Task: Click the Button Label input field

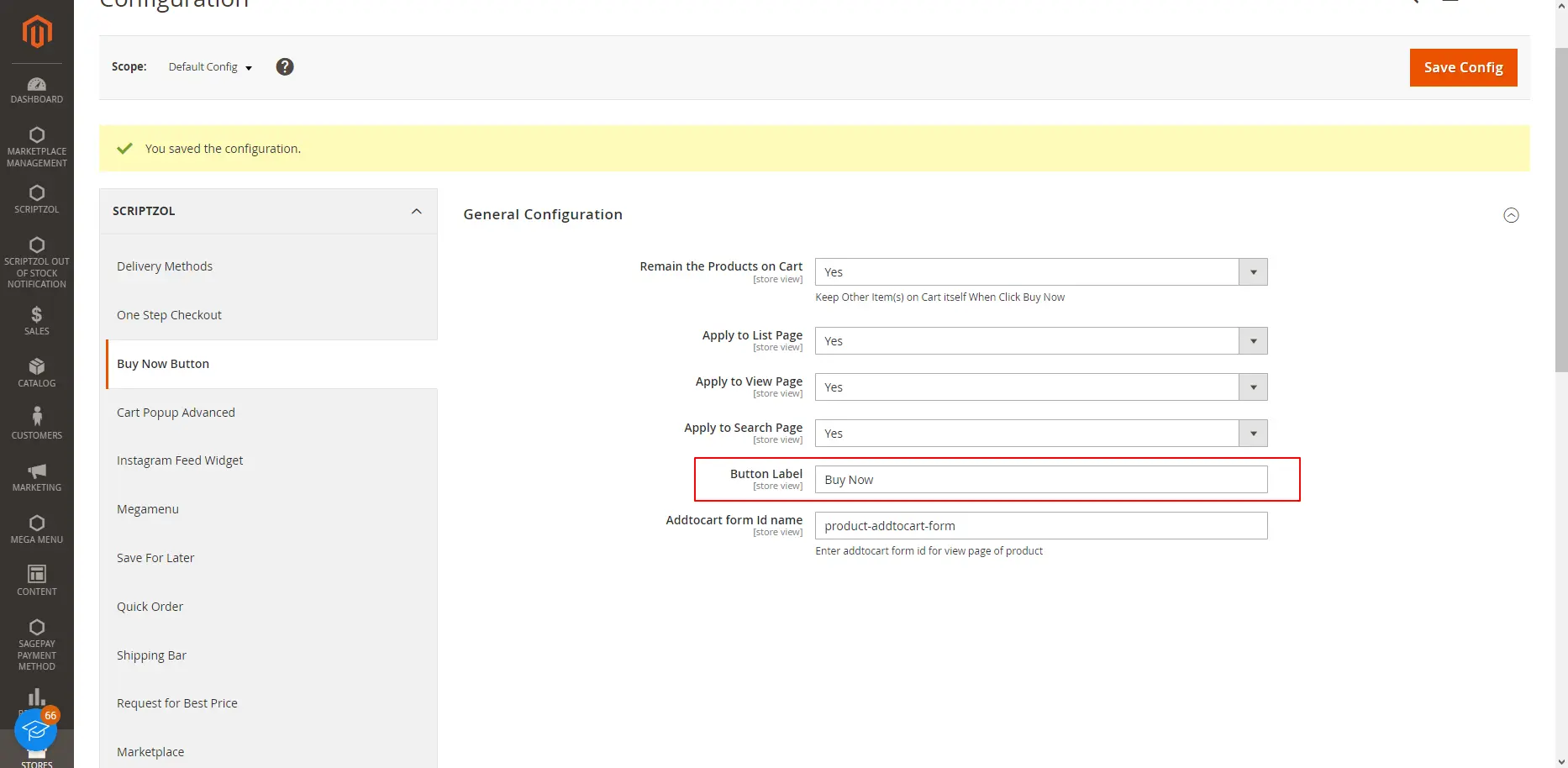Action: pyautogui.click(x=1041, y=480)
